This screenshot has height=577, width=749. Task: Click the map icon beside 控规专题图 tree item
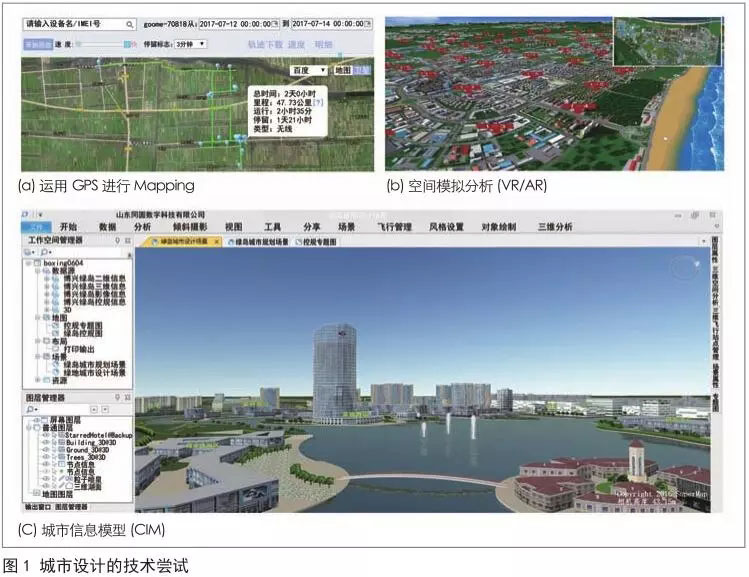pos(56,325)
